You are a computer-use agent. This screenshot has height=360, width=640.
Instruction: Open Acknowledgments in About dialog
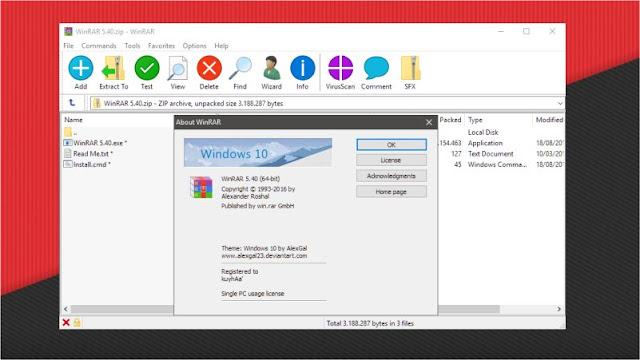coord(391,176)
